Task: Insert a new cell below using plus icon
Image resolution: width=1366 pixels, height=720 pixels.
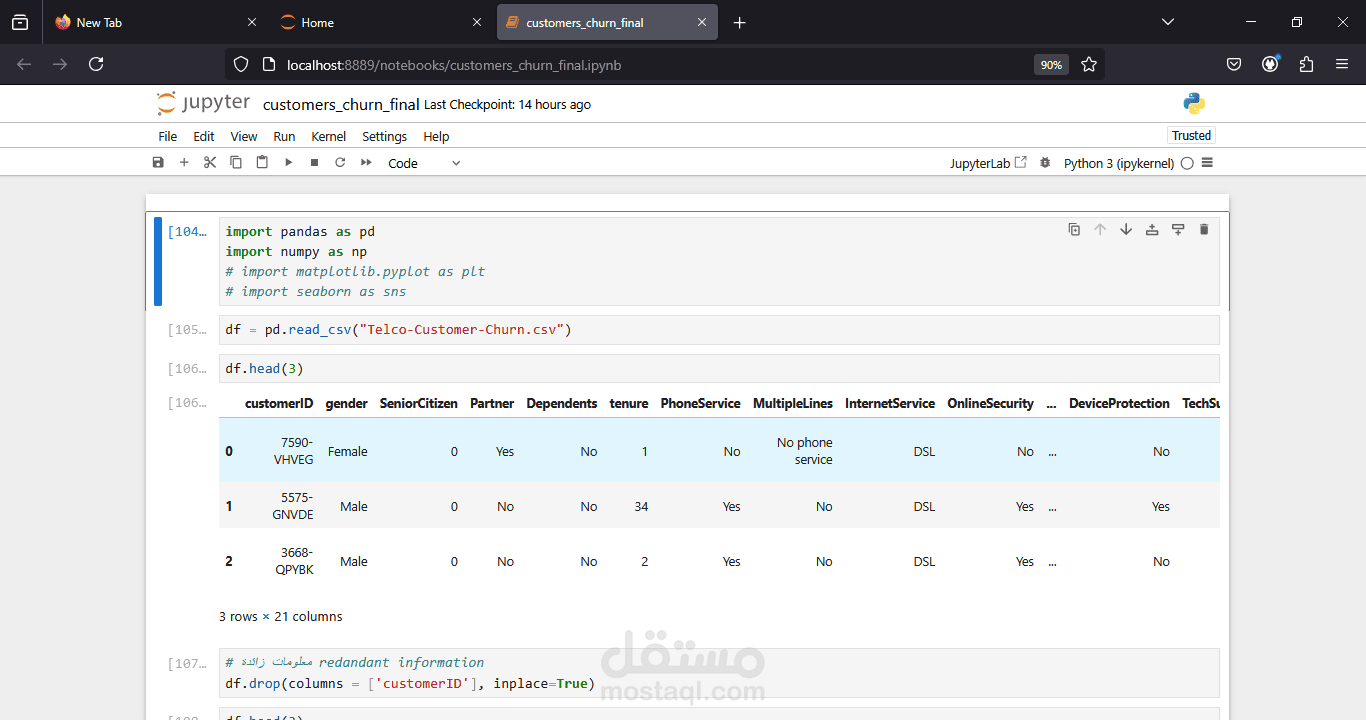Action: [184, 163]
